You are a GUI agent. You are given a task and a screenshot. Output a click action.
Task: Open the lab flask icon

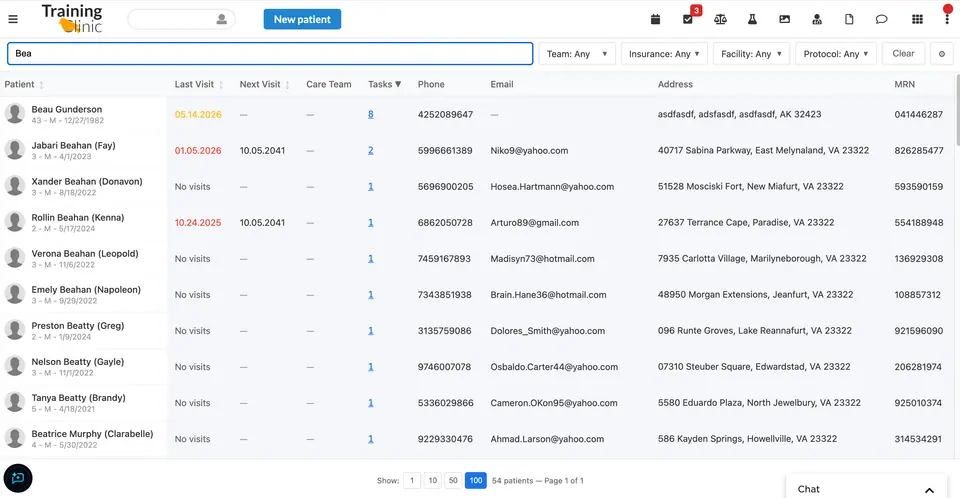[x=752, y=19]
